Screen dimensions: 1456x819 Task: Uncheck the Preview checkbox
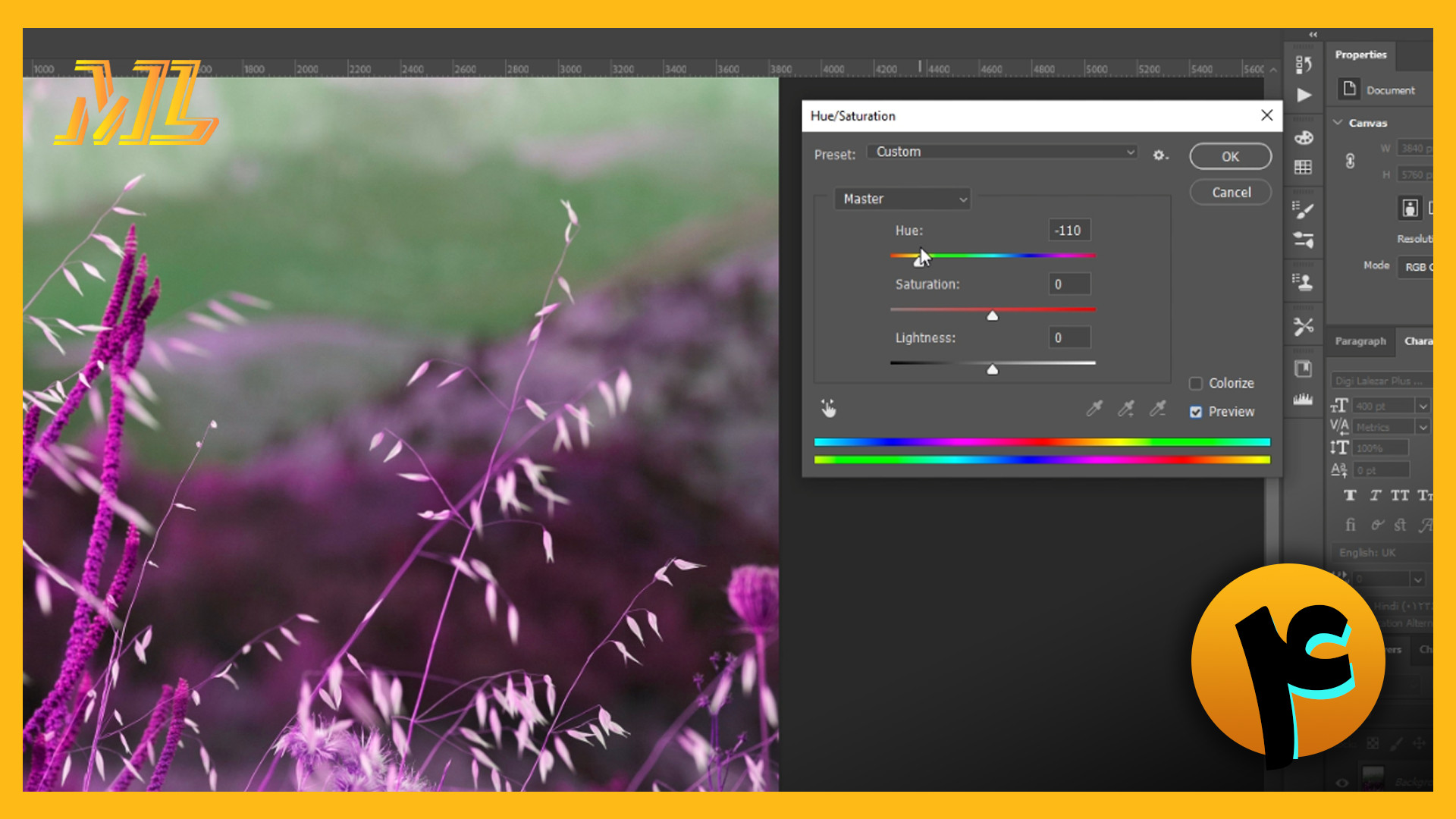(x=1196, y=412)
